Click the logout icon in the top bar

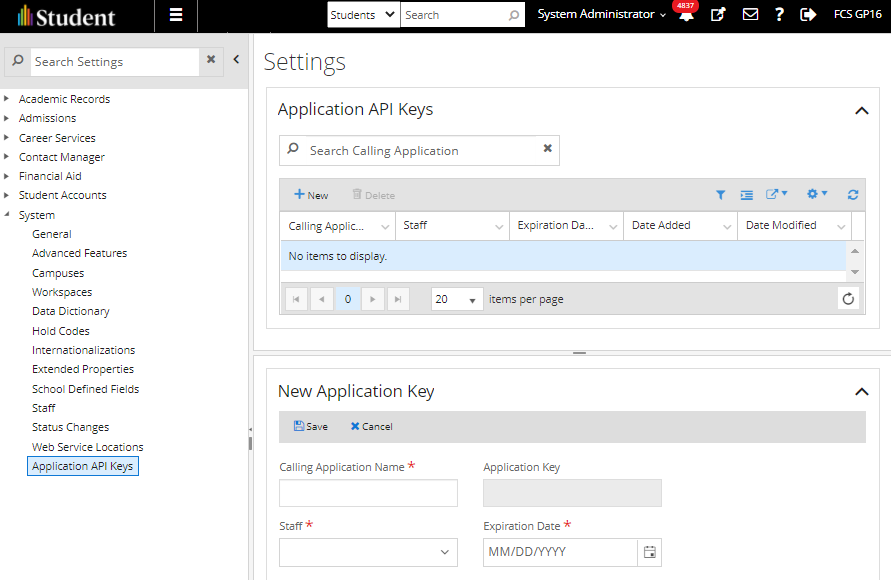(x=808, y=16)
